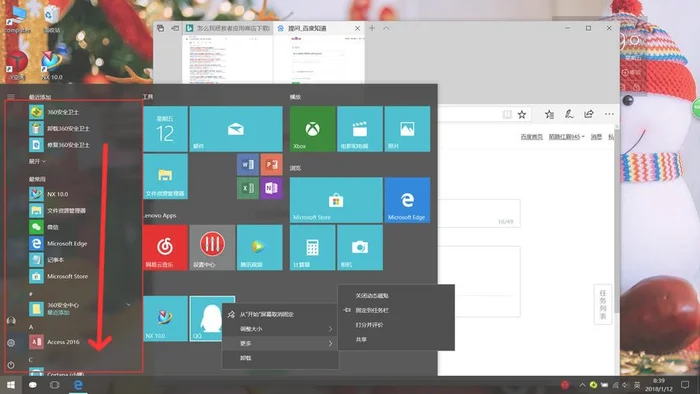
Task: Open WeChat from most used list
Action: click(53, 227)
